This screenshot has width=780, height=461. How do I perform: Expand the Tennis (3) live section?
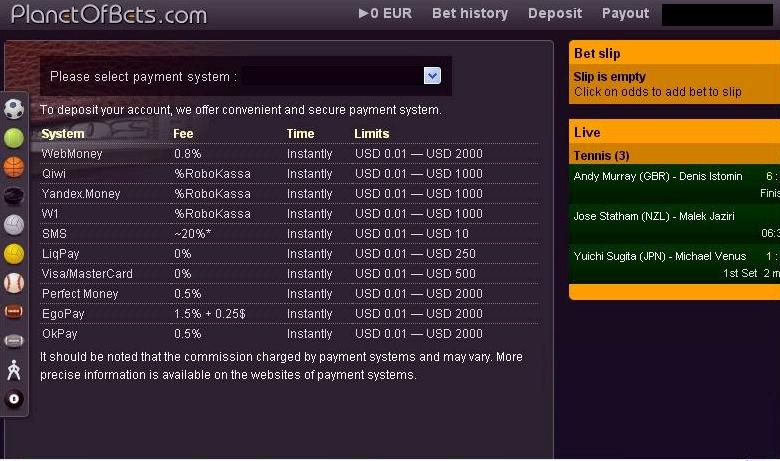[674, 156]
